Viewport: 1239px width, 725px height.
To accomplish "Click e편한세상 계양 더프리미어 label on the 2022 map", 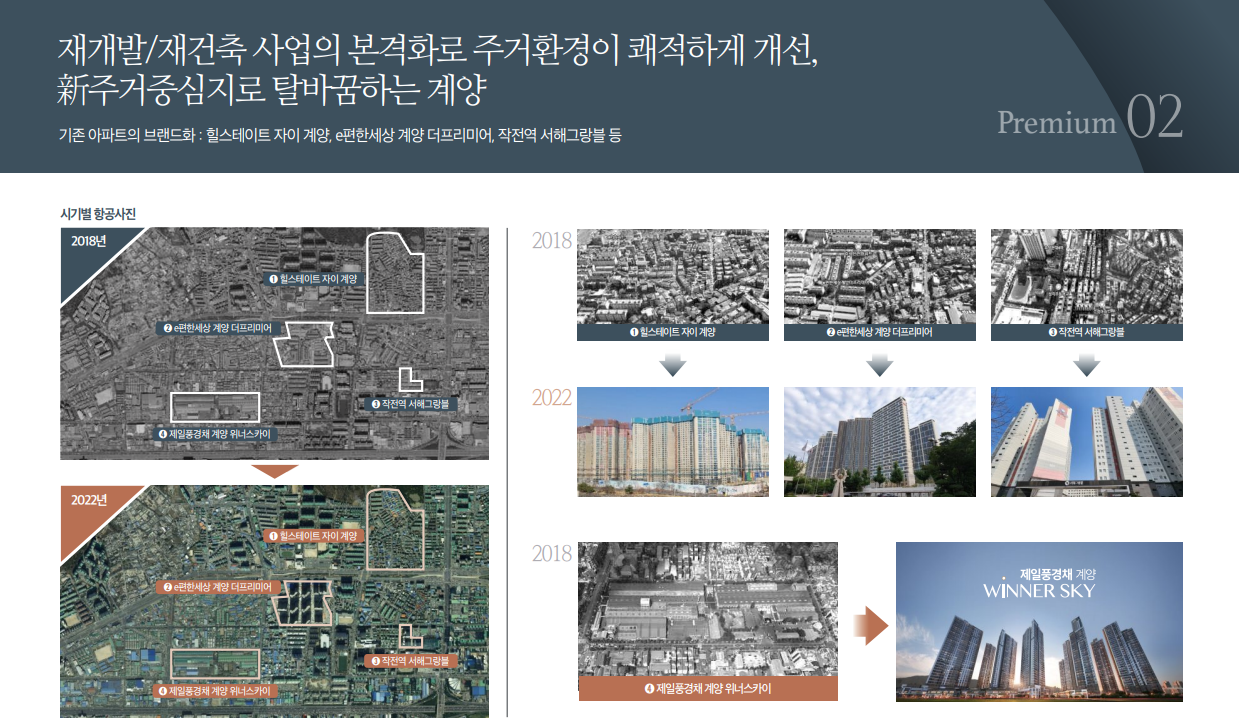I will click(x=224, y=587).
